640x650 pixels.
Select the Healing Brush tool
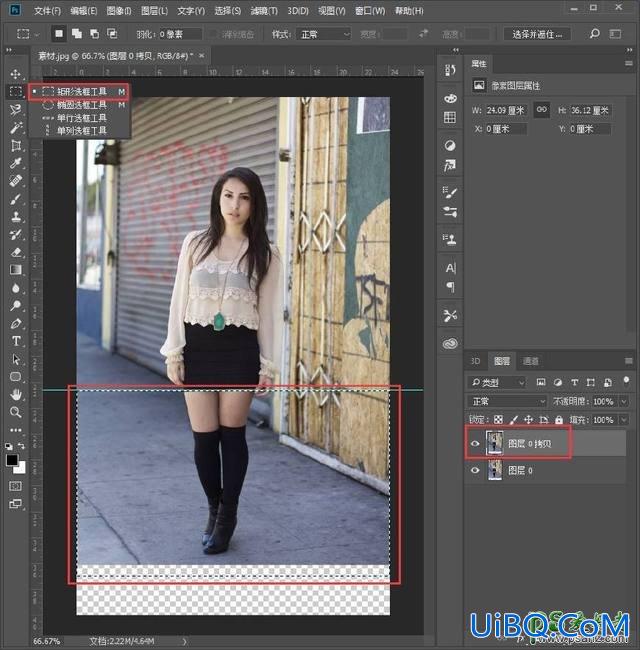(x=16, y=181)
